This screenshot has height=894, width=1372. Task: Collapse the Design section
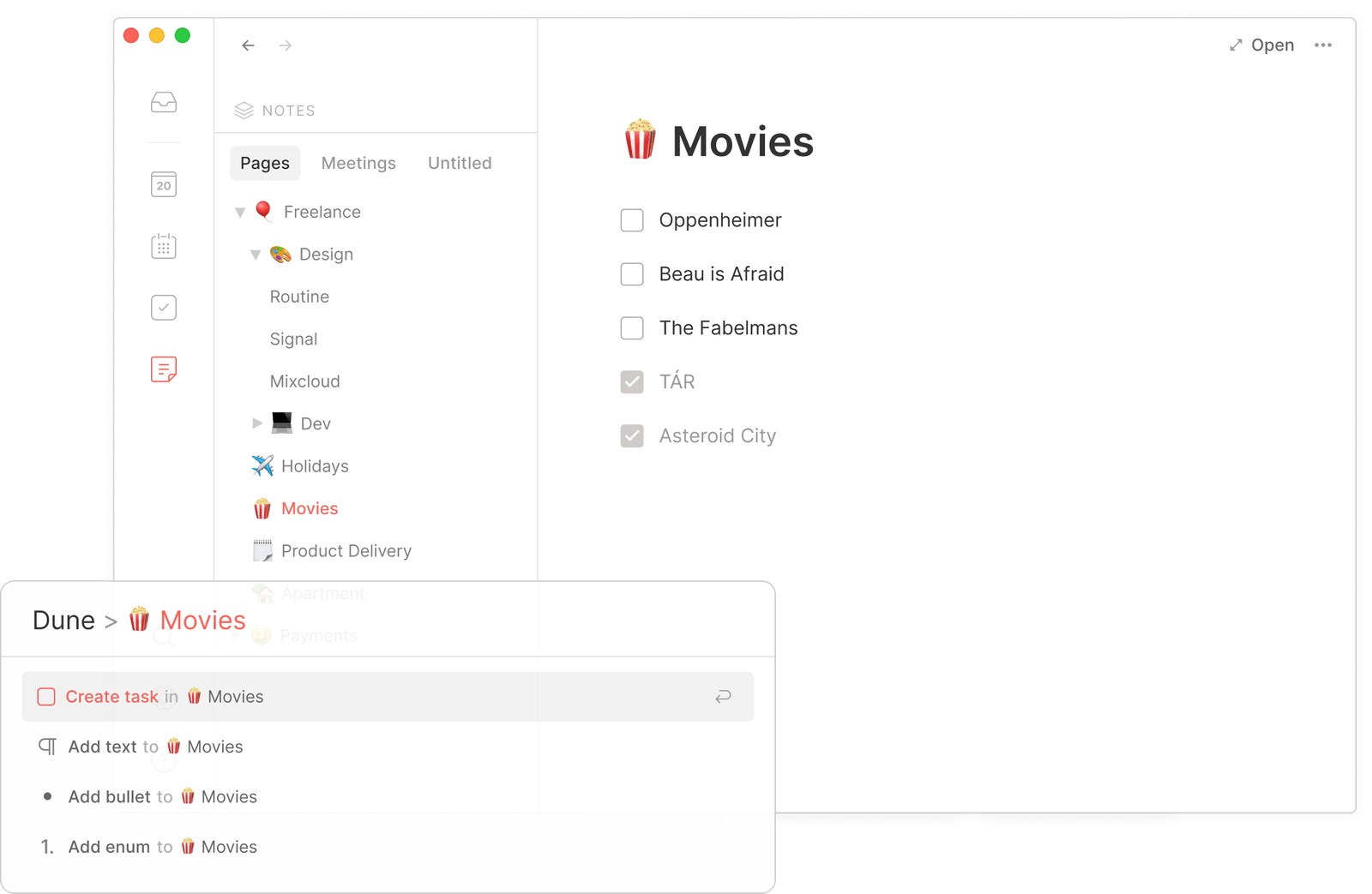pos(255,254)
